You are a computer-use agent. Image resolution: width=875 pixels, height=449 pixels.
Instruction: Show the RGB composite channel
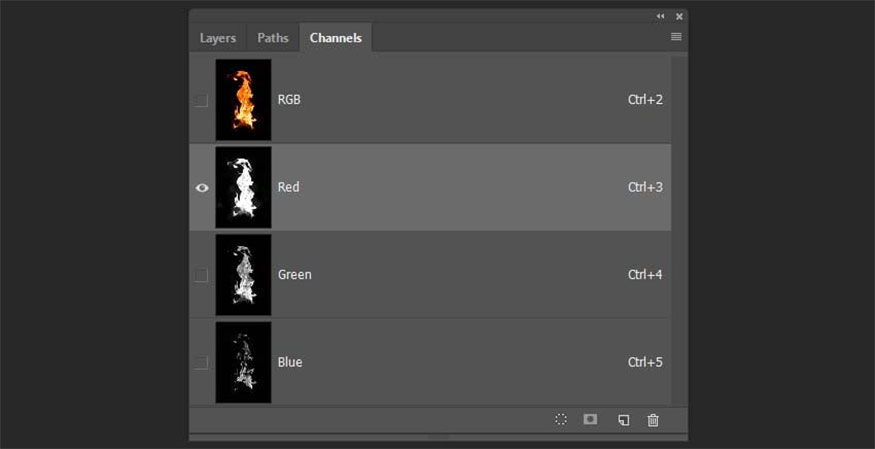click(201, 100)
